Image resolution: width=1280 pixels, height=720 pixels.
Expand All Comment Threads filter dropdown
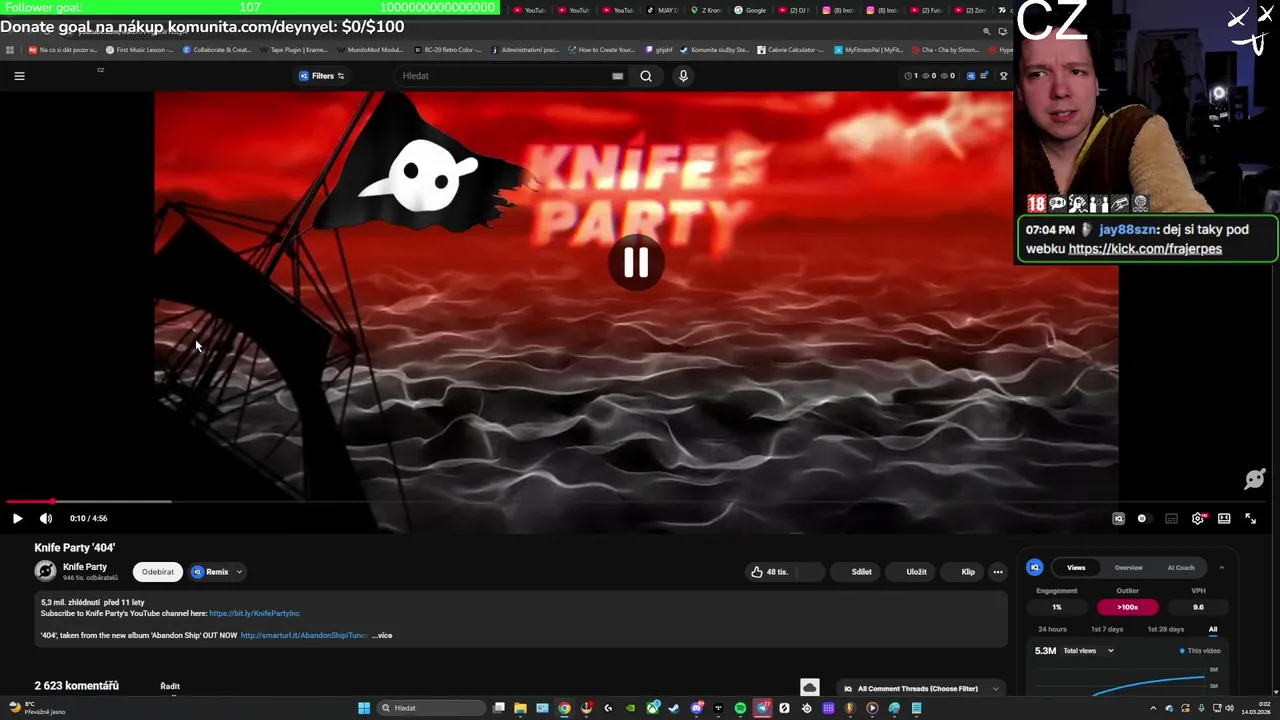click(x=922, y=688)
